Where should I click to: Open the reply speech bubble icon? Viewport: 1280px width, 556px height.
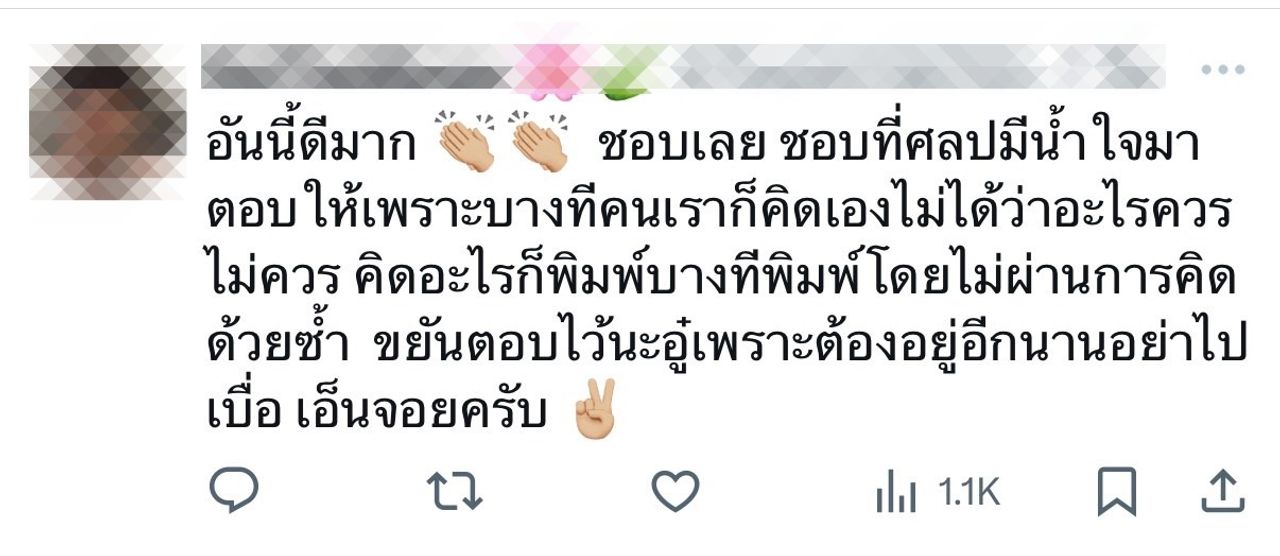click(235, 491)
